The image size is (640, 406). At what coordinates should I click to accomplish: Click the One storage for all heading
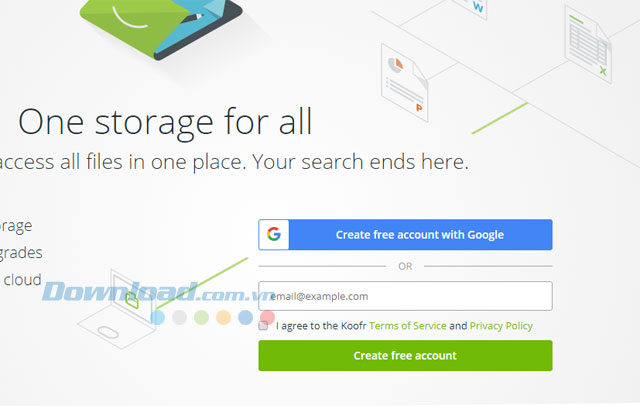[165, 122]
